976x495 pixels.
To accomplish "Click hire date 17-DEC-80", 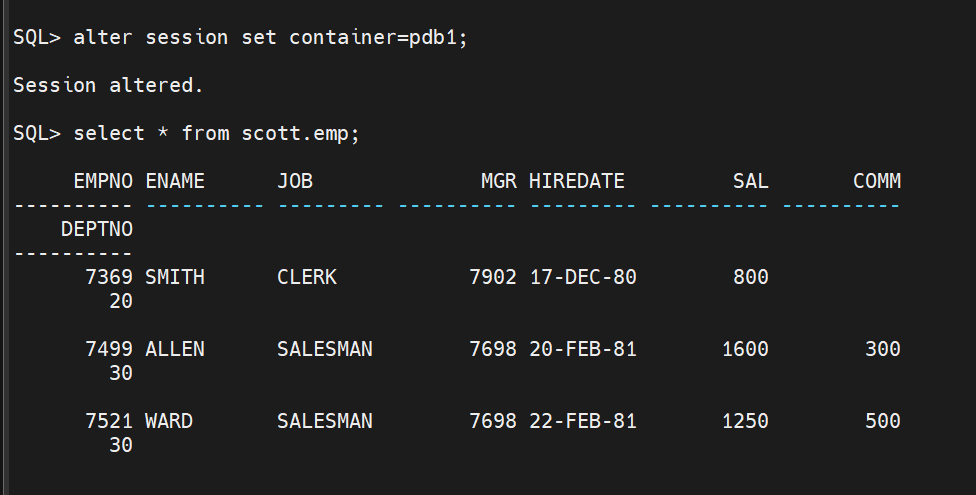I will [x=583, y=277].
